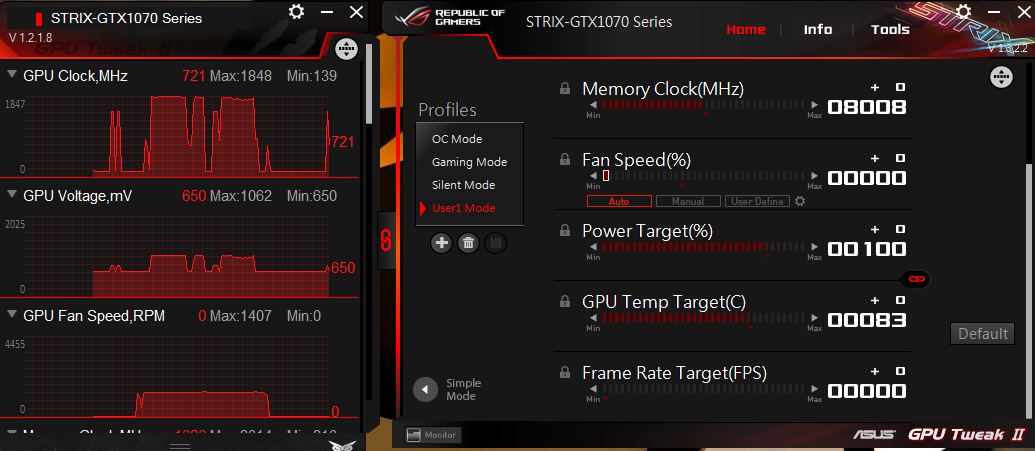Collapse the GPU Voltage graph section
Viewport: 1035px width, 451px height.
pos(11,195)
